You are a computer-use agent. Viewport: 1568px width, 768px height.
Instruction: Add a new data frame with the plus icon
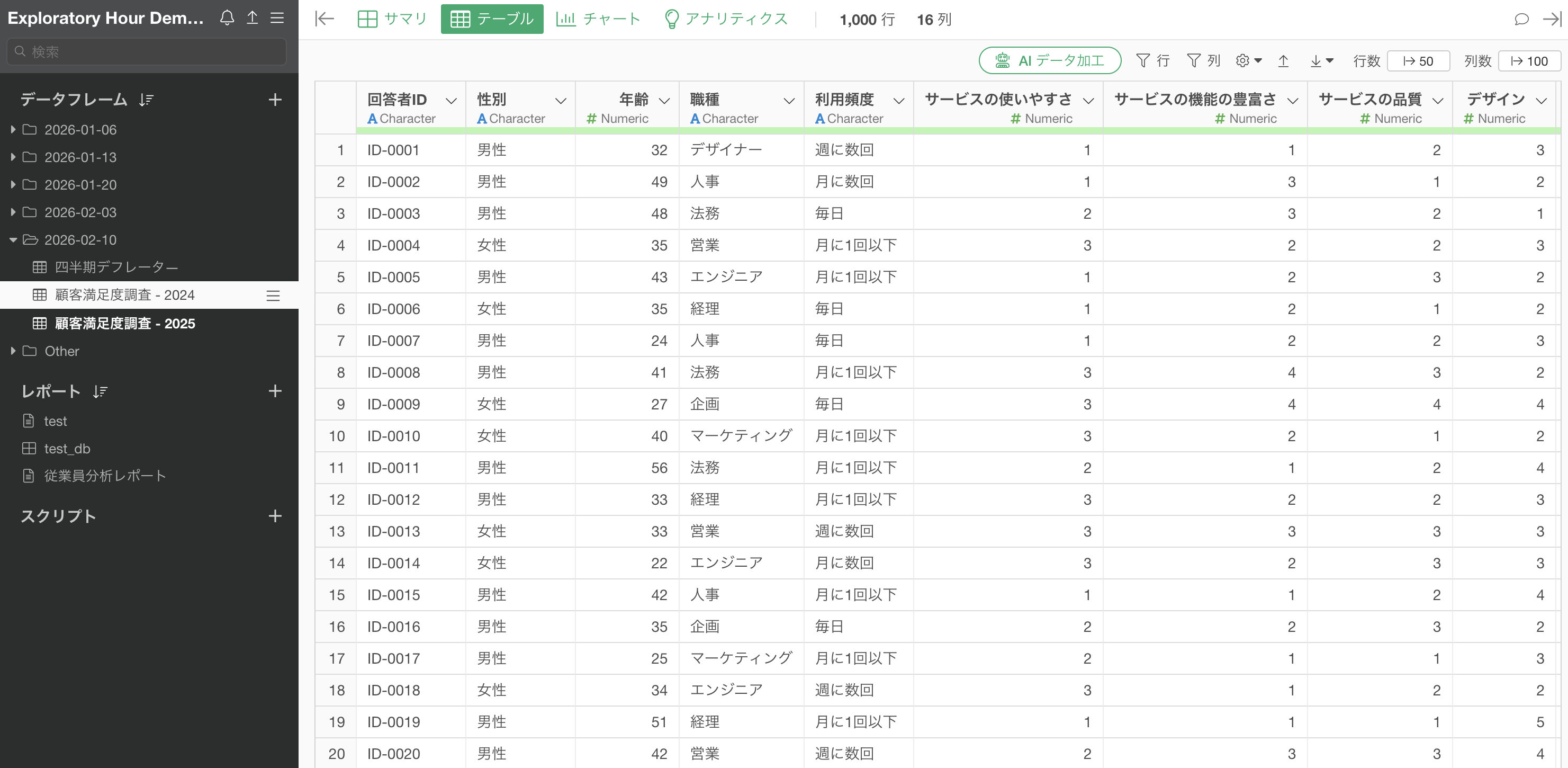(x=275, y=99)
